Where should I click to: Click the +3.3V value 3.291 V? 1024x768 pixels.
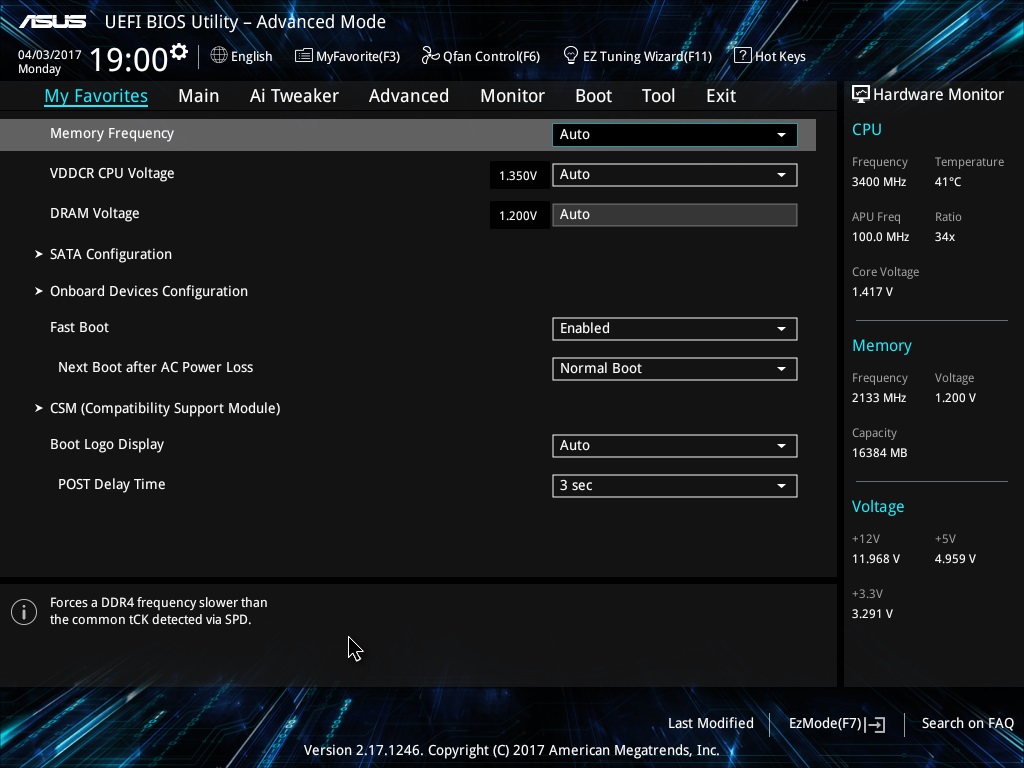[872, 614]
